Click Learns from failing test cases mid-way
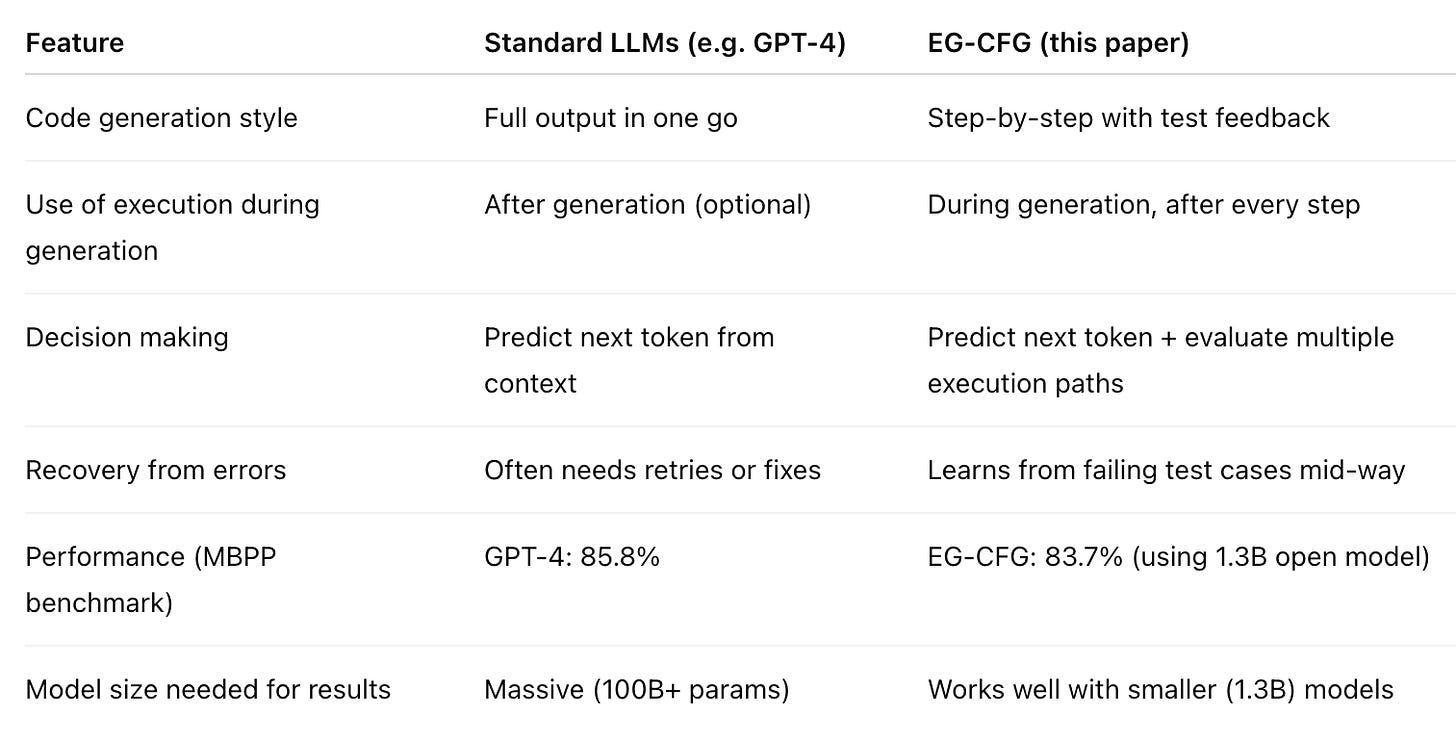1456x739 pixels. (1167, 470)
